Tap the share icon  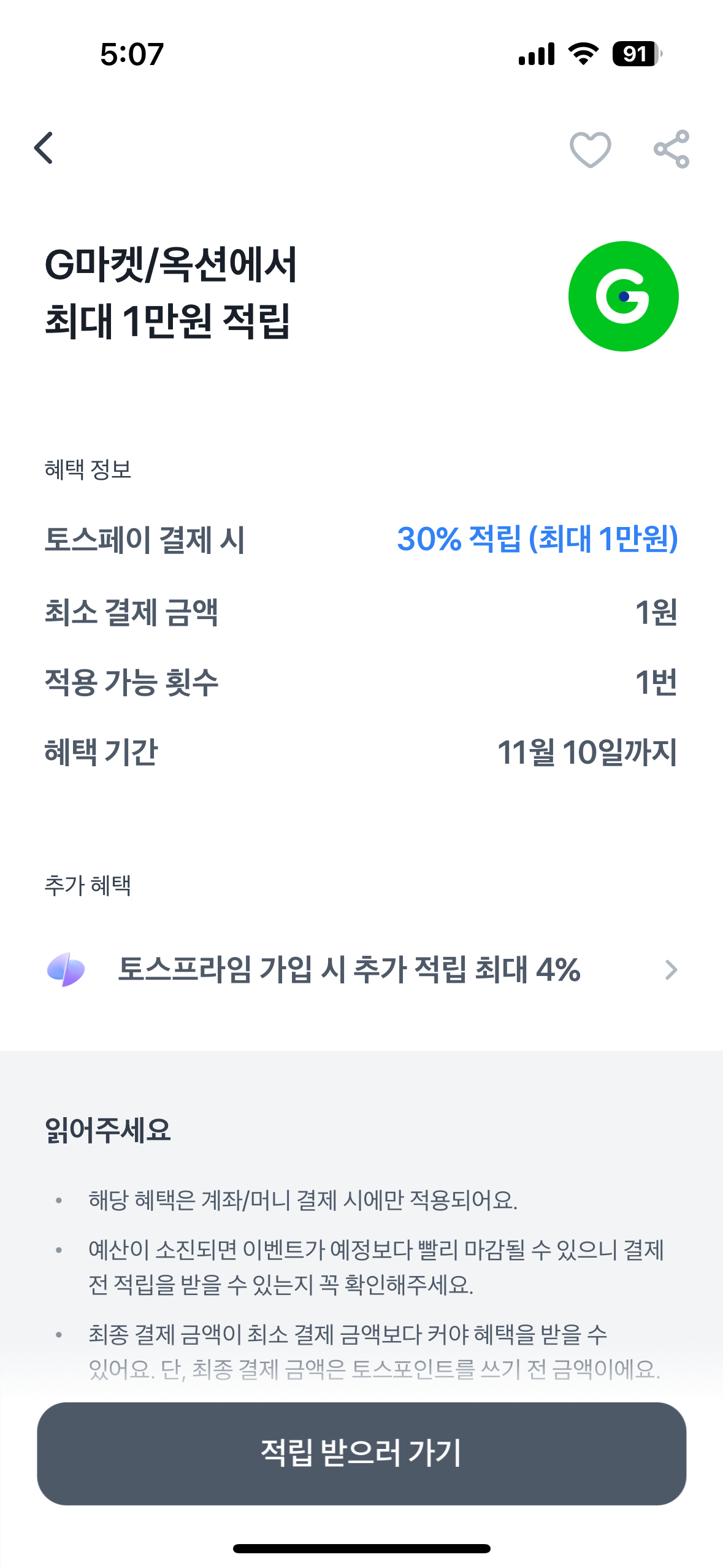(671, 149)
